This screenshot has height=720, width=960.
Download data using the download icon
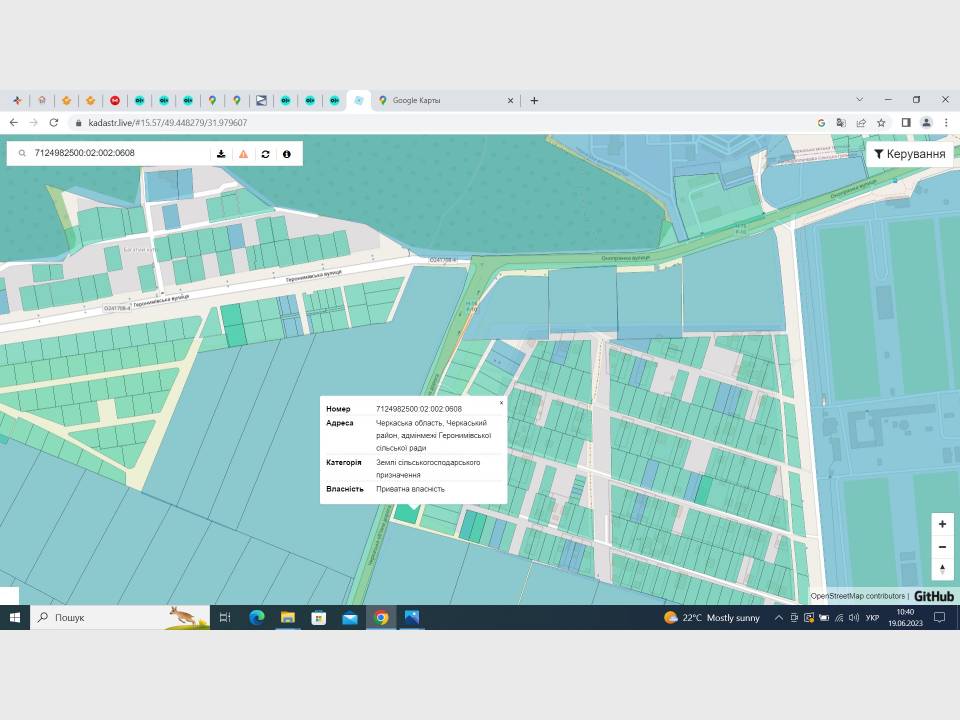221,154
